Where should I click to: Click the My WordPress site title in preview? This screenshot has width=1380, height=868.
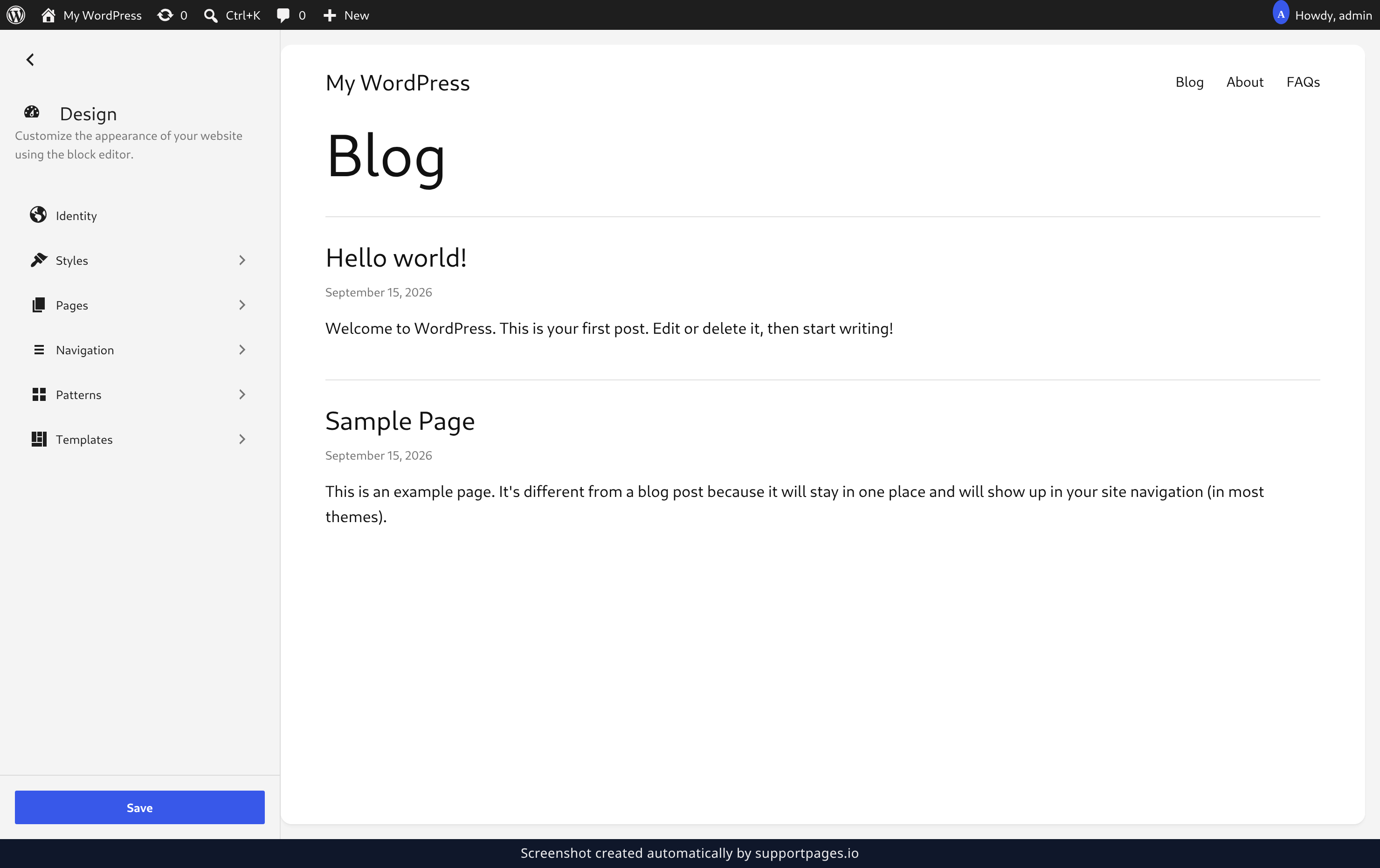pyautogui.click(x=398, y=83)
